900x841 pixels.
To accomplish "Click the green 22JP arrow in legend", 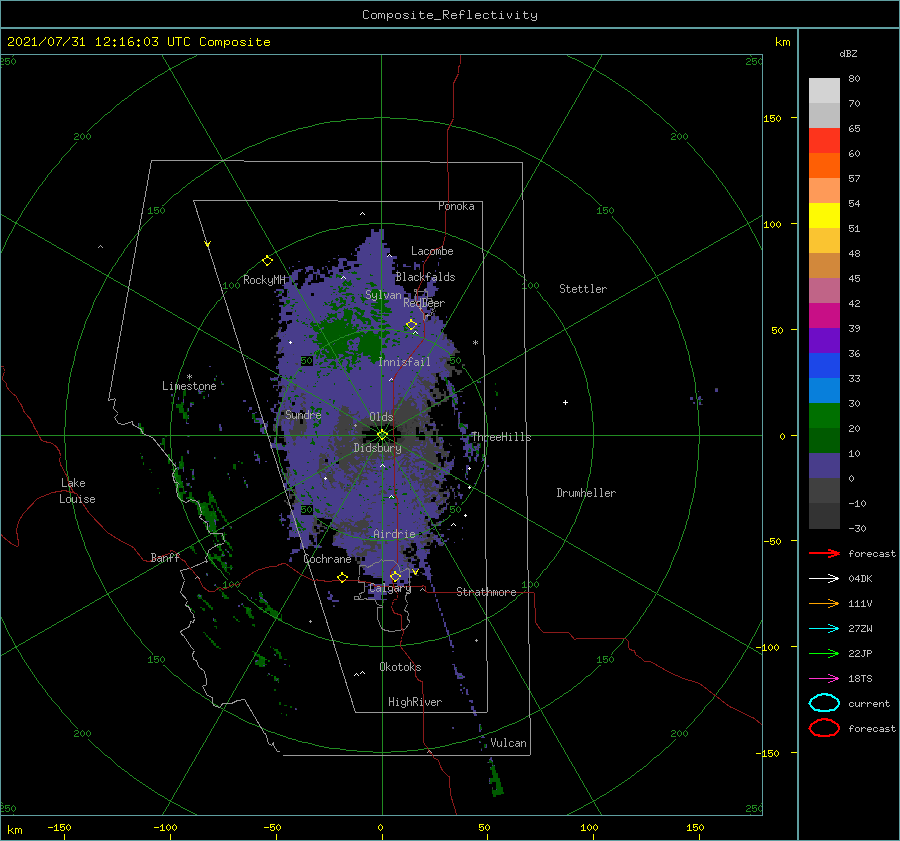I will click(x=824, y=653).
